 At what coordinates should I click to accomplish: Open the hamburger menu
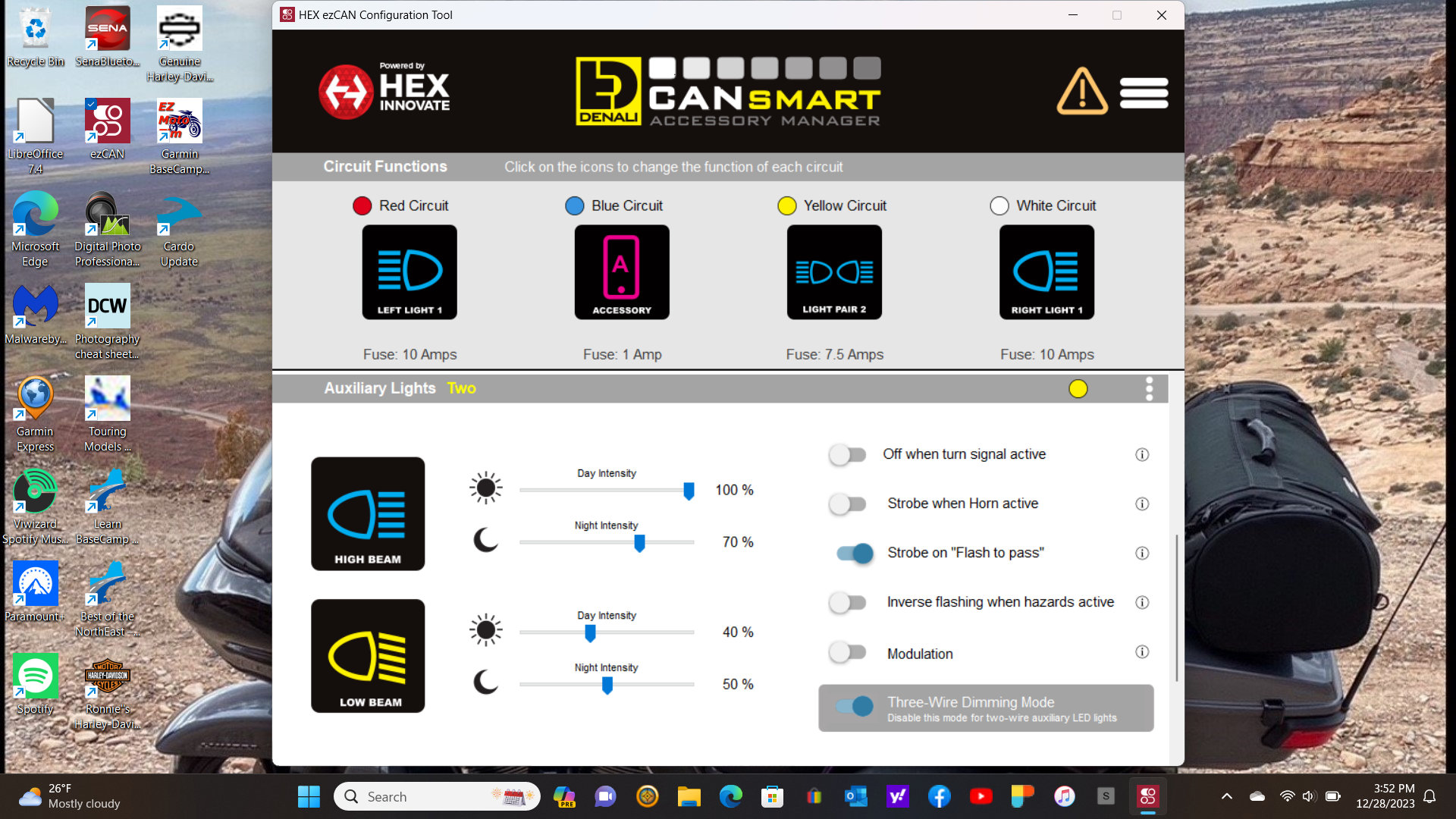tap(1144, 93)
